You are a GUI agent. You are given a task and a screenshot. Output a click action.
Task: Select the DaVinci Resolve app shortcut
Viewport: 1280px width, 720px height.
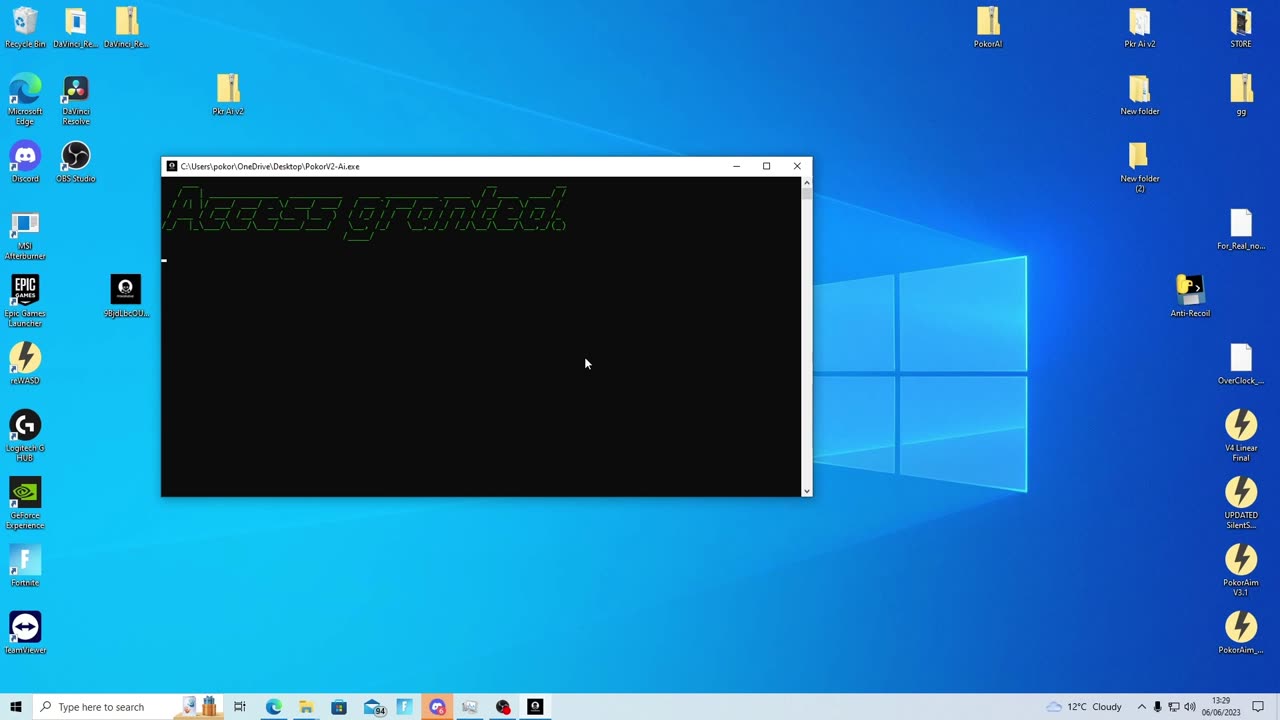(76, 100)
